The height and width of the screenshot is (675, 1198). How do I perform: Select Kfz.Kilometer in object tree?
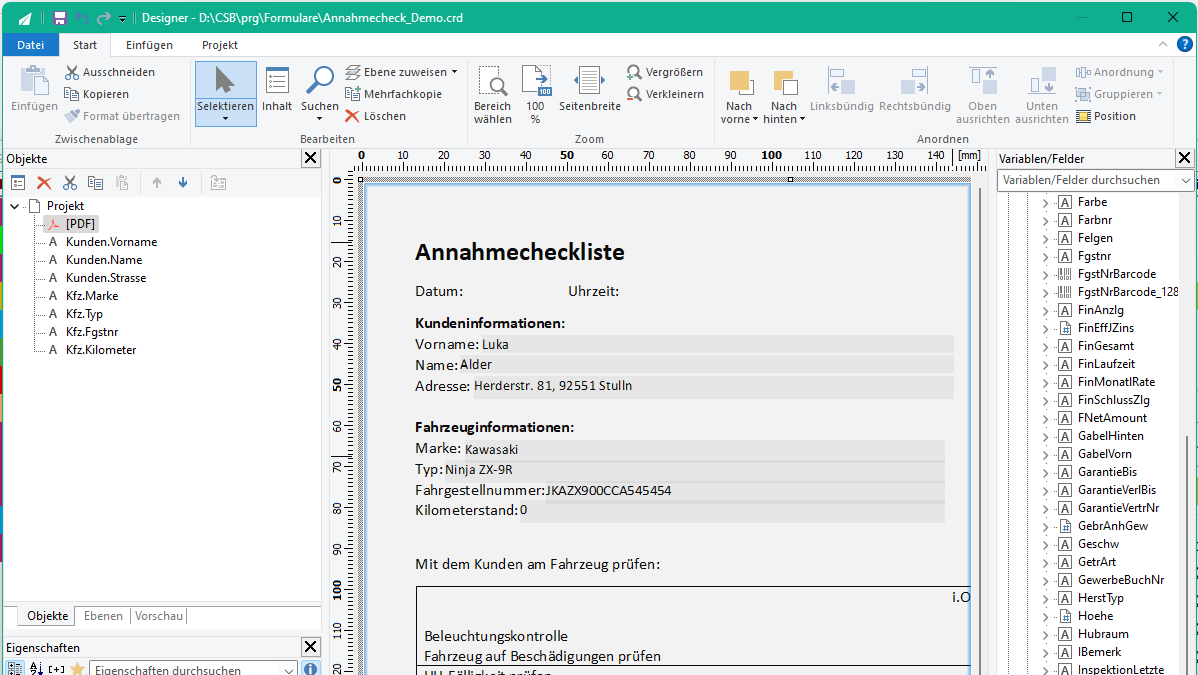coord(101,350)
